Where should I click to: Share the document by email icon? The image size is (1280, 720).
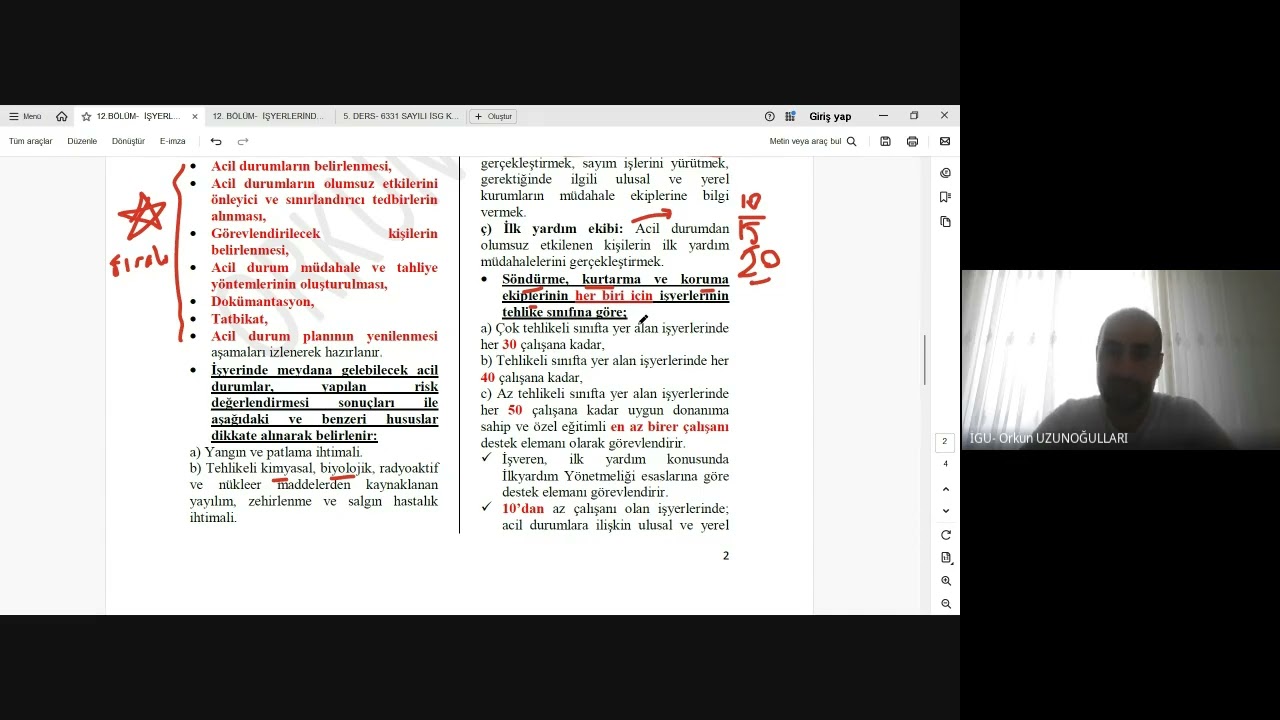point(945,141)
